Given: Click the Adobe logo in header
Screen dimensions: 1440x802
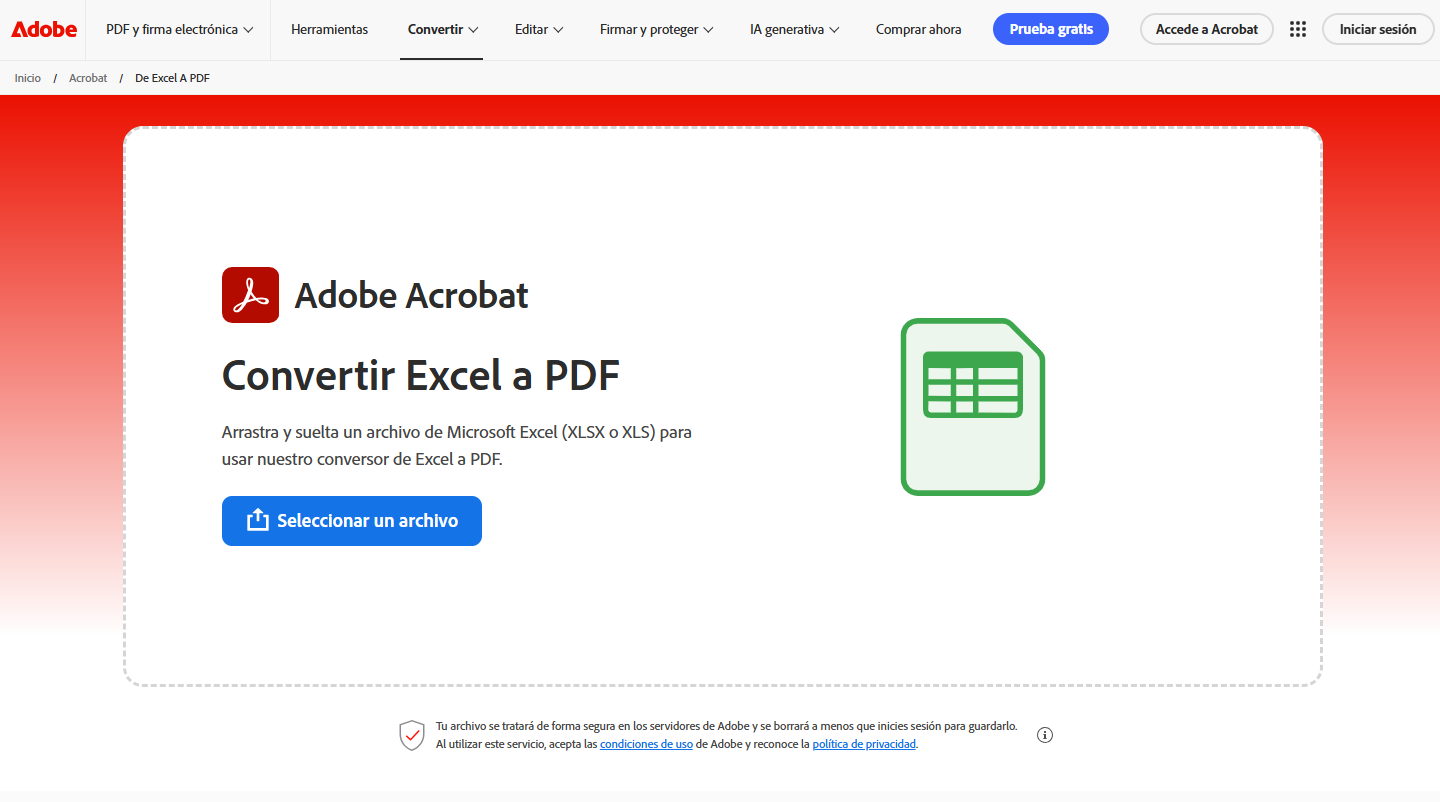Looking at the screenshot, I should coord(44,29).
